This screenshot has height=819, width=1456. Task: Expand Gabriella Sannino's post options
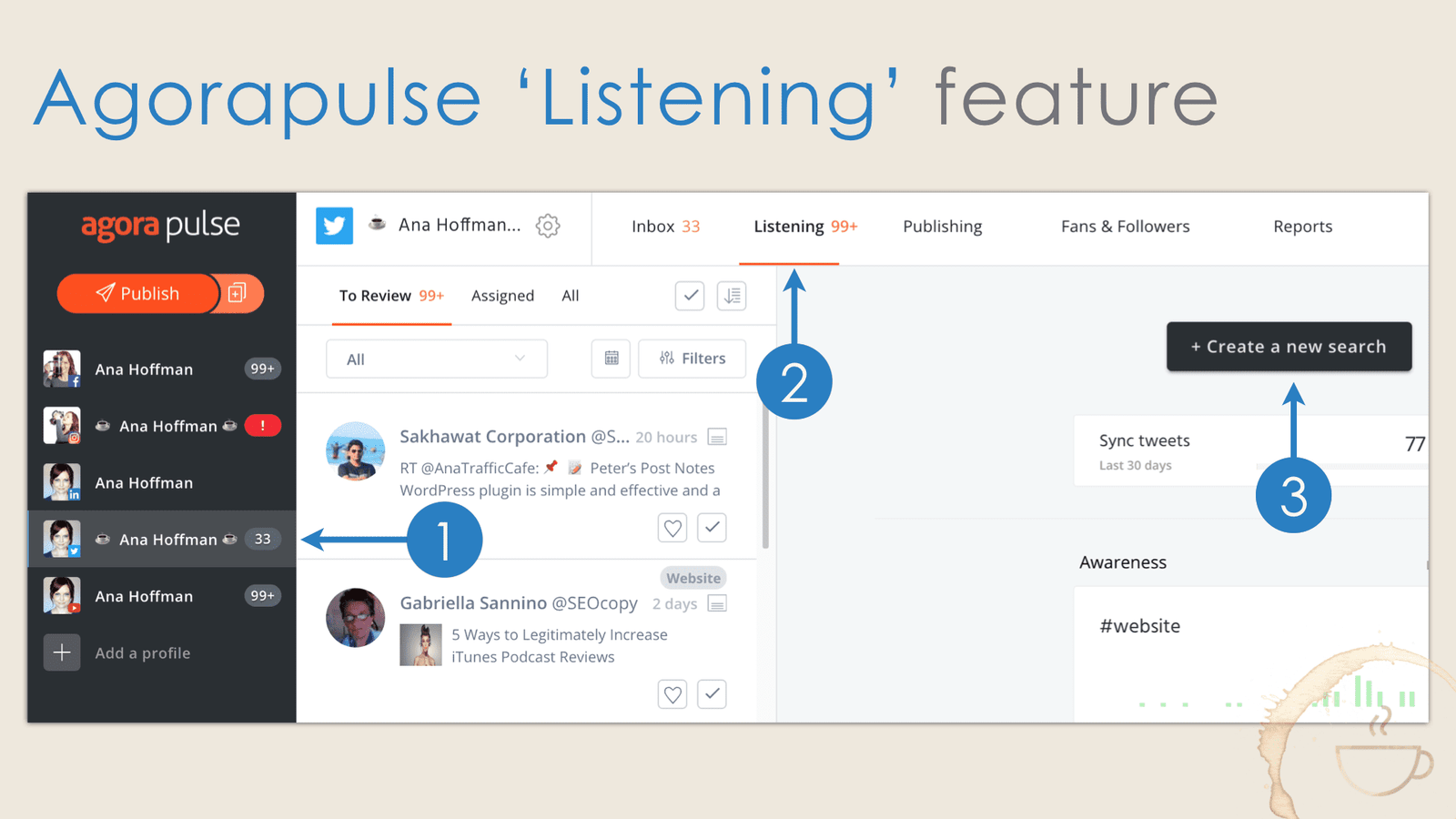point(716,603)
